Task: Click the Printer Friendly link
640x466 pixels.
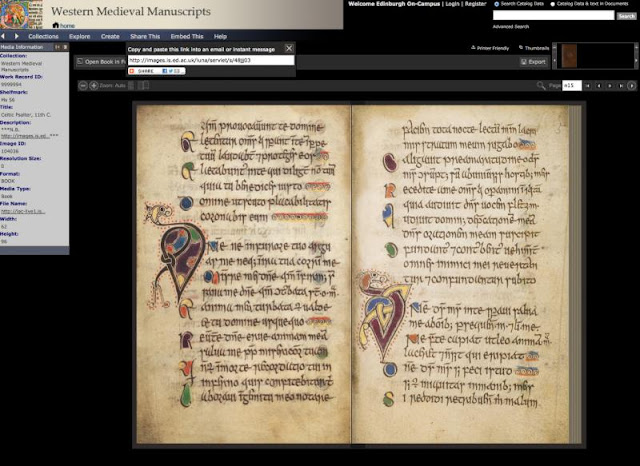Action: [x=490, y=48]
